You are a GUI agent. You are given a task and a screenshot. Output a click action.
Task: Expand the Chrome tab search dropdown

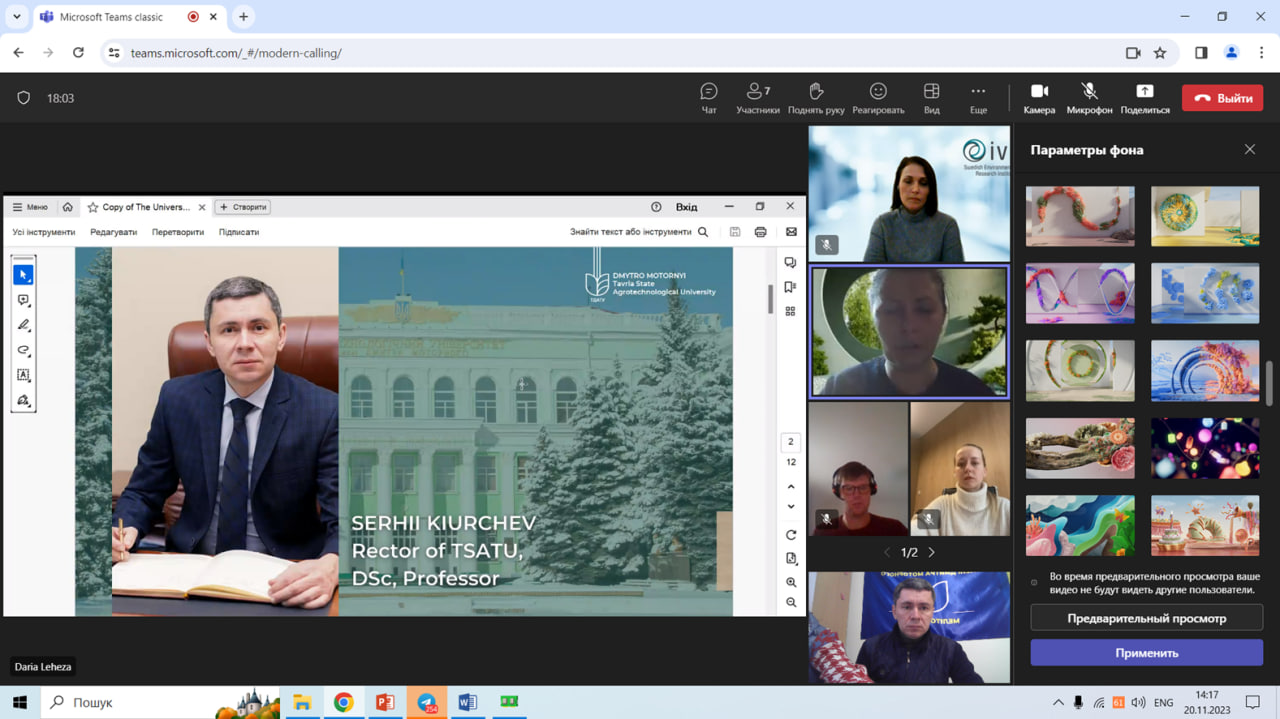(x=16, y=17)
